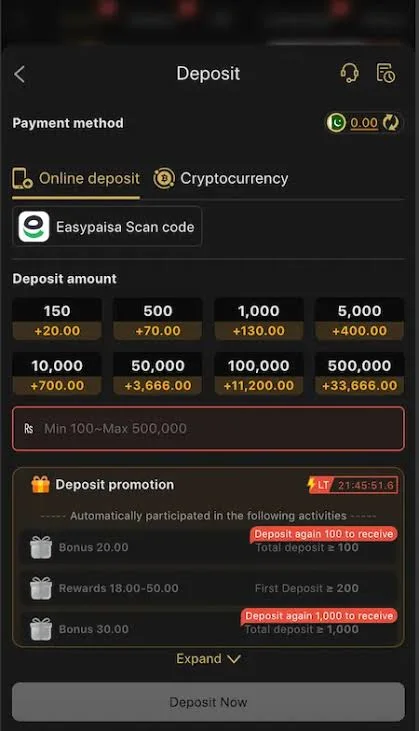The height and width of the screenshot is (731, 419).
Task: Select the 150 deposit amount option
Action: (x=57, y=320)
